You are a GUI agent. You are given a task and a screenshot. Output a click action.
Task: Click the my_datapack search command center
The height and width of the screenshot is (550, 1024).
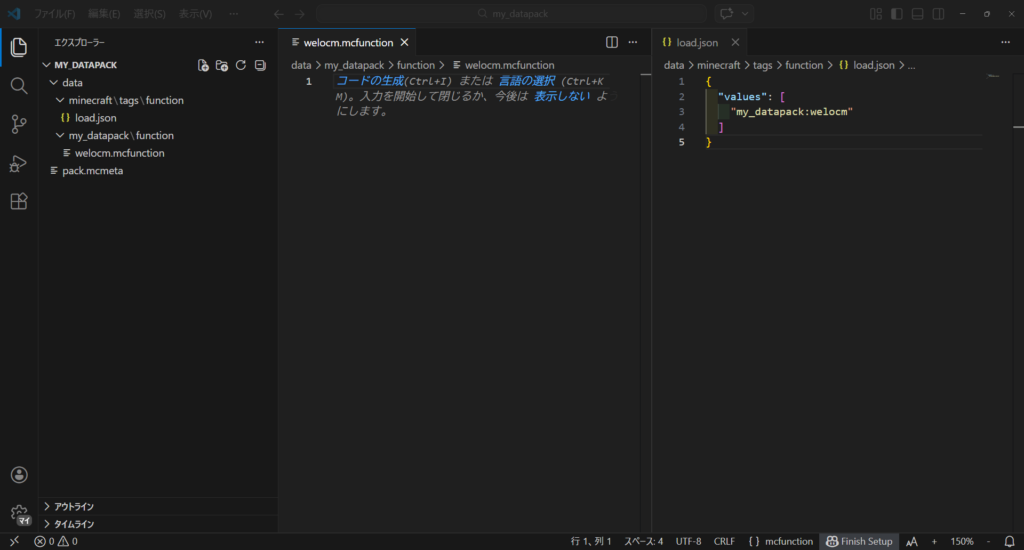coord(511,14)
